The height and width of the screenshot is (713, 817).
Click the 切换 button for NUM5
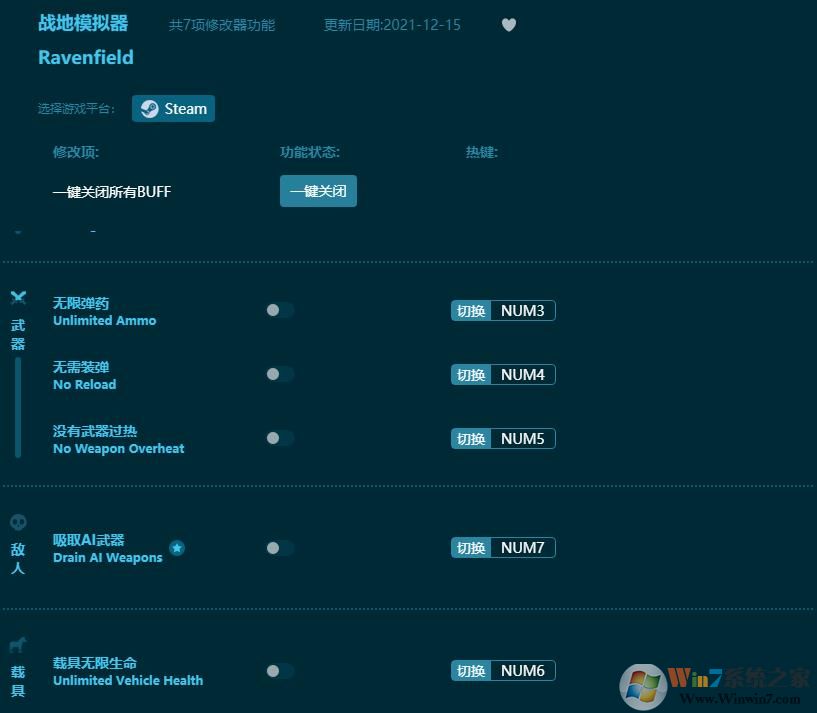point(471,438)
